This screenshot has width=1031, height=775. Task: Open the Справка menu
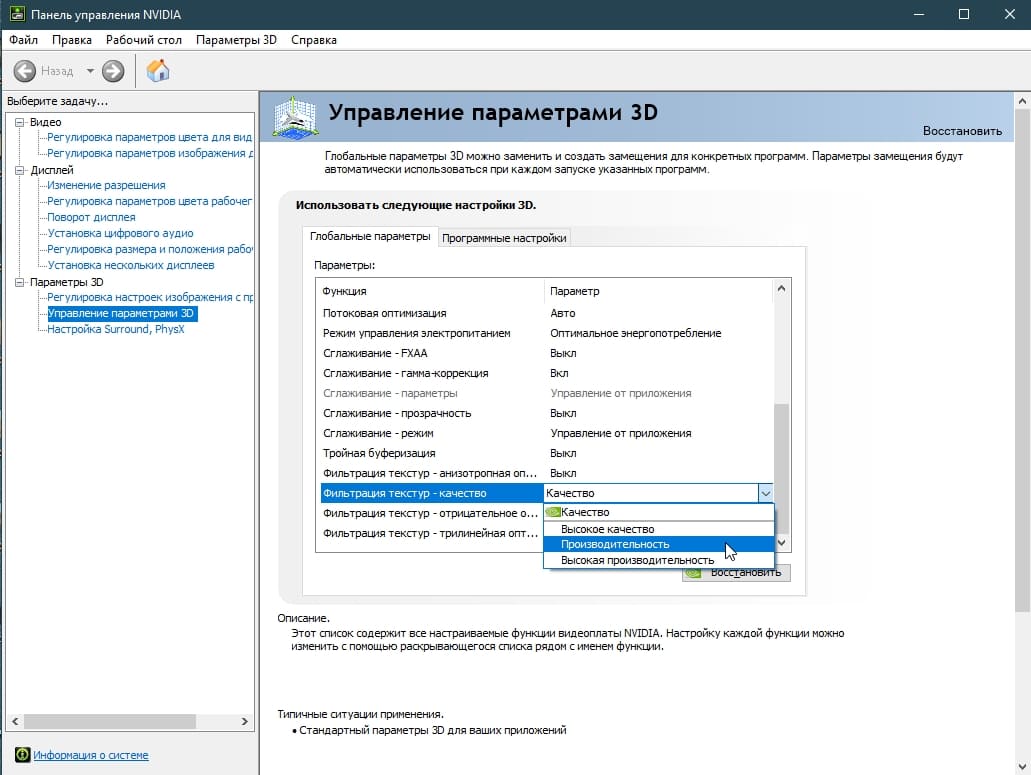tap(314, 39)
